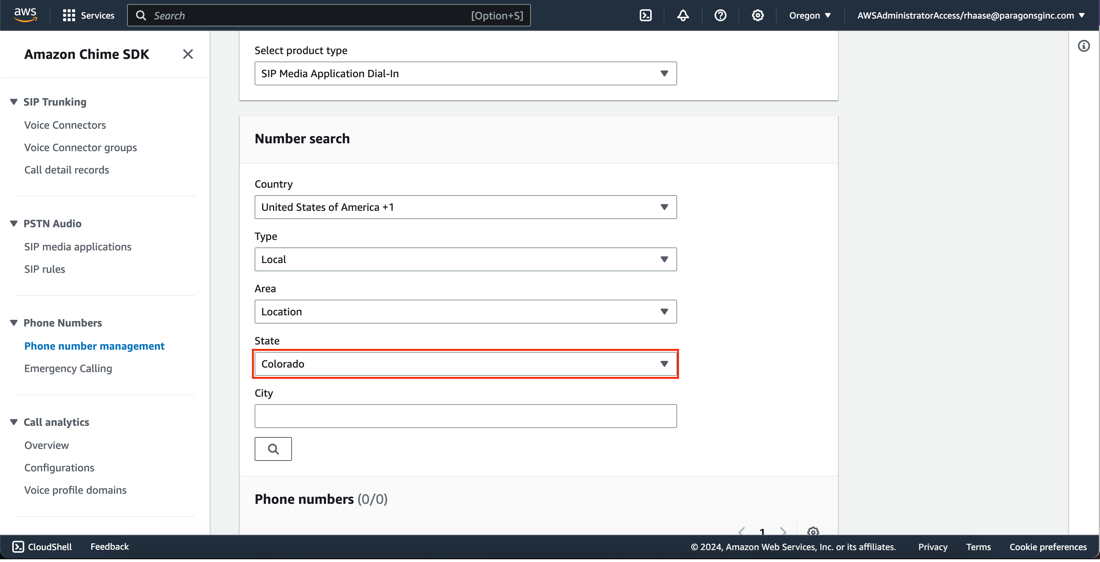The image size is (1100, 562).
Task: Close the Amazon Chime SDK sidebar
Action: click(x=188, y=54)
